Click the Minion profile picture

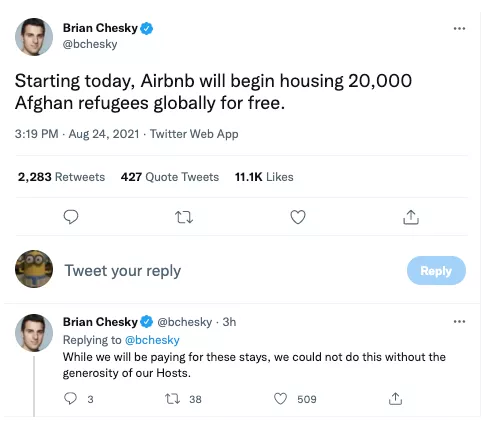(34, 269)
